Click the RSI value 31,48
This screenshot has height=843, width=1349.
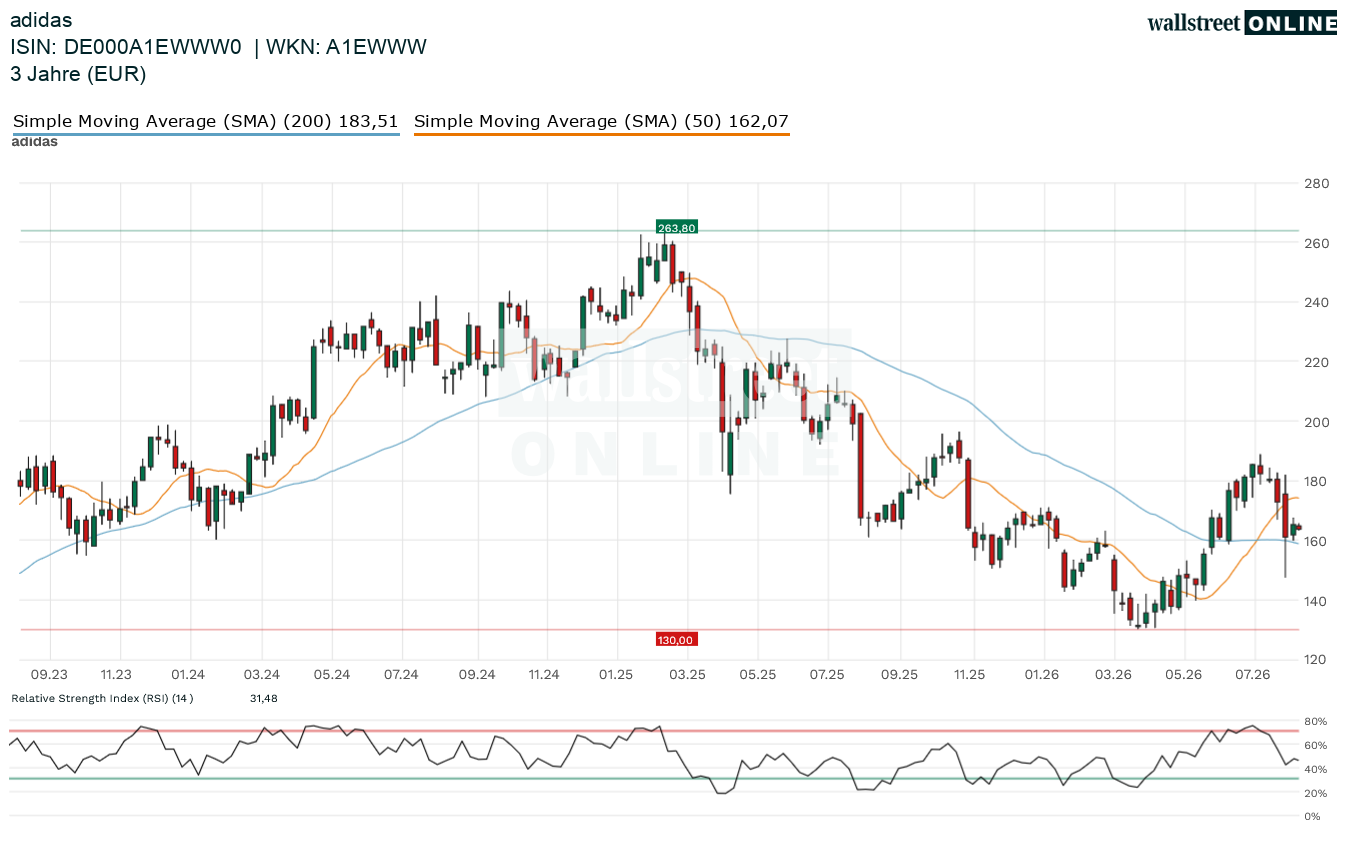[x=264, y=697]
